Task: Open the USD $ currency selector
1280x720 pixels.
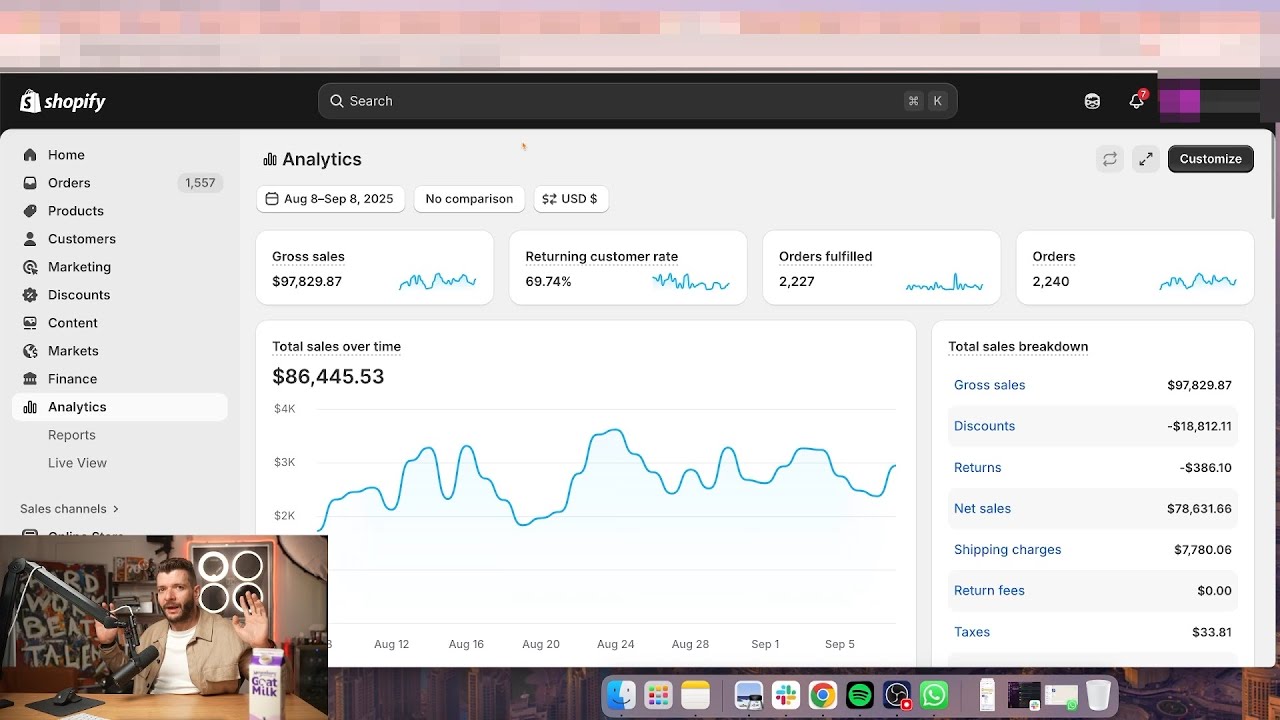Action: 571,199
